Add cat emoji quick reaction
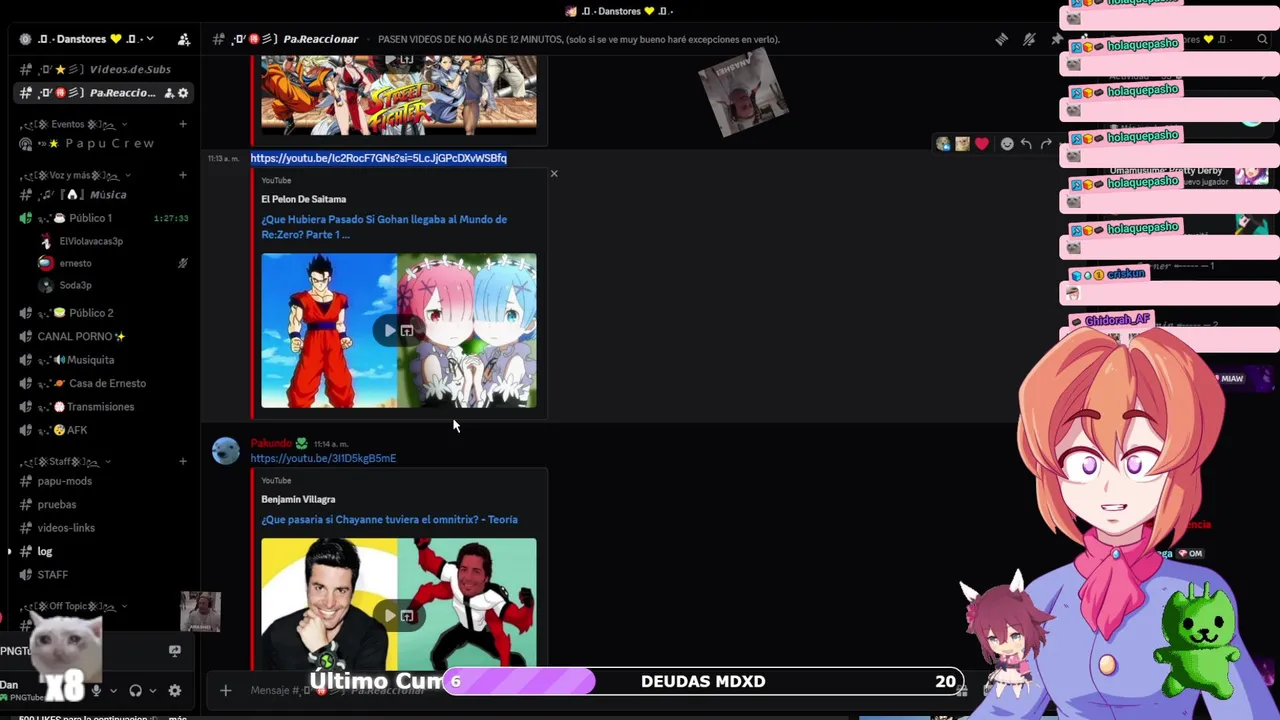1280x720 pixels. tap(962, 144)
